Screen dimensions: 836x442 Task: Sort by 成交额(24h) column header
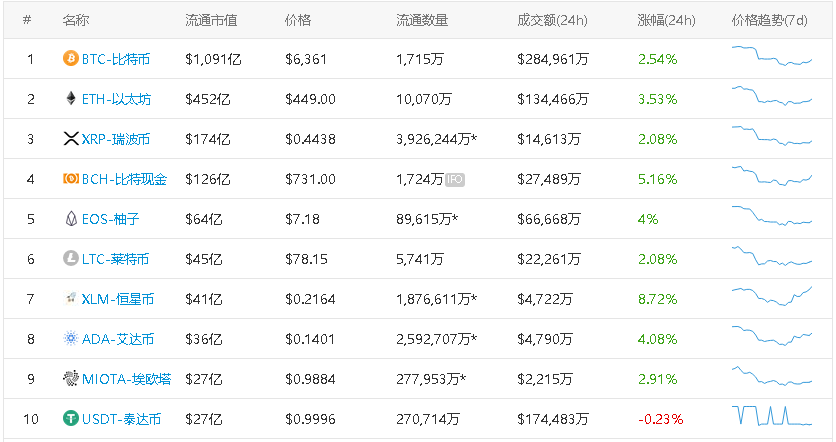[x=552, y=20]
